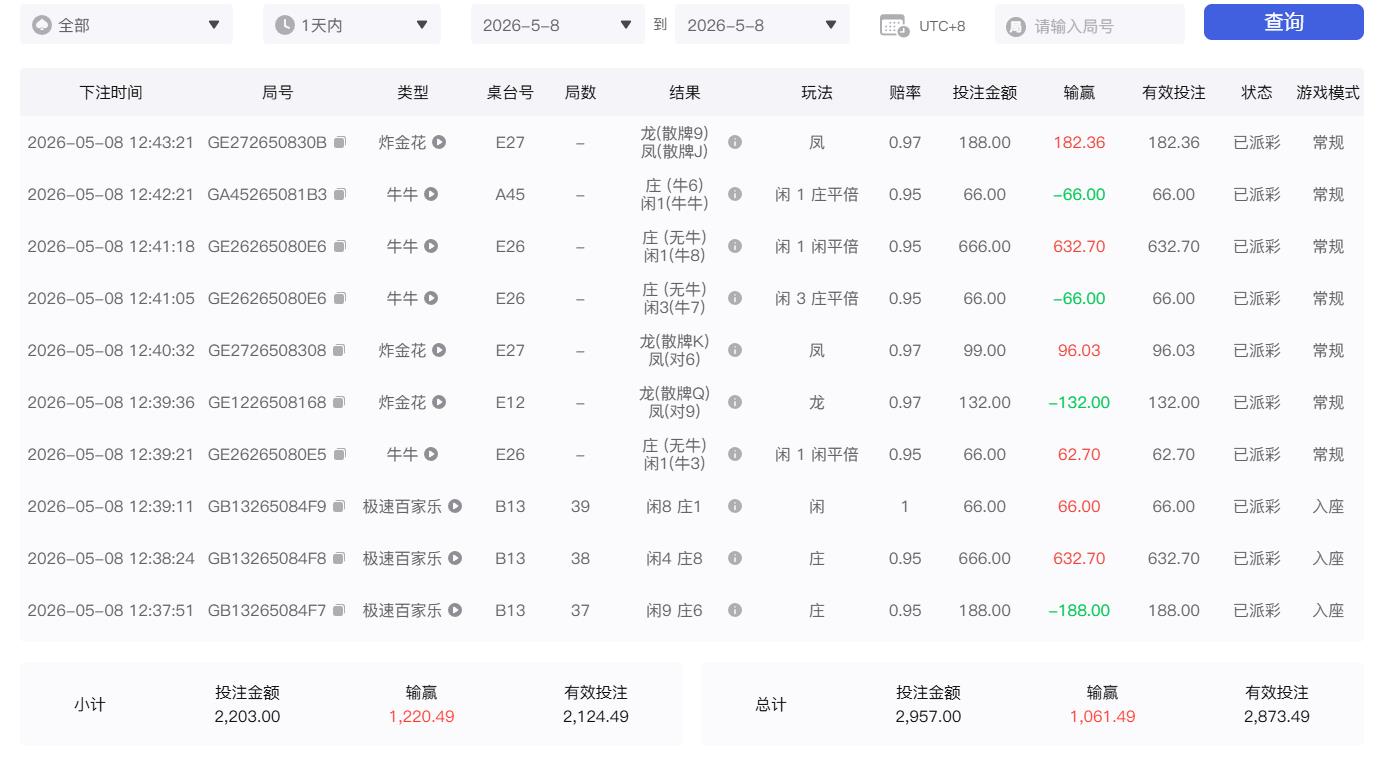
Task: Click the 赔率 column header
Action: [905, 93]
